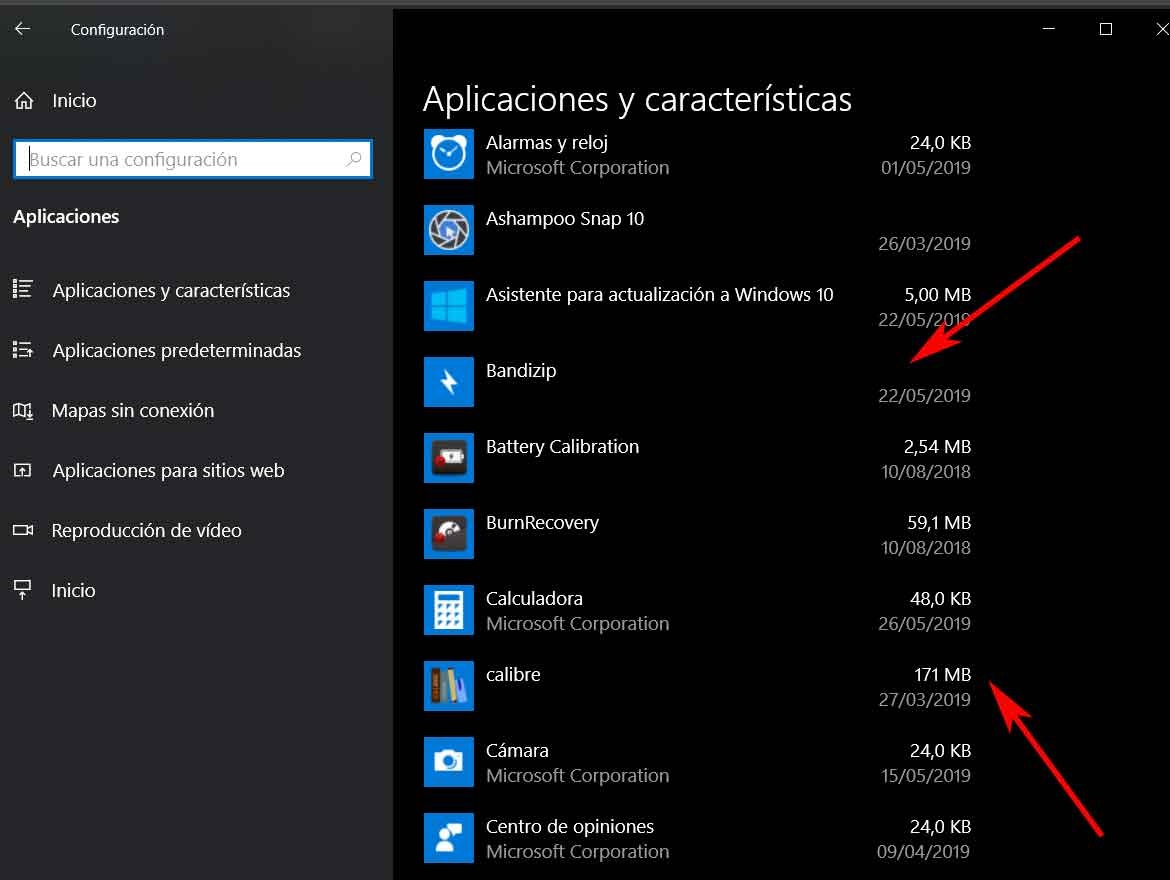The height and width of the screenshot is (880, 1170).
Task: Click Ashampoo's 26/03/2019 install date
Action: point(925,243)
